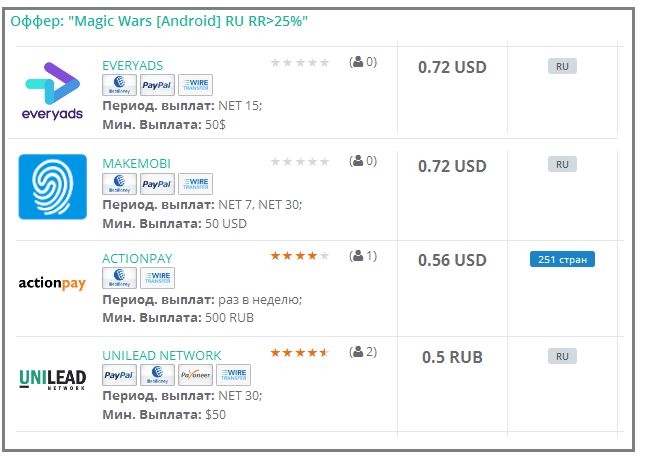Open the EVERYADS network link
645x463 pixels.
tap(132, 65)
